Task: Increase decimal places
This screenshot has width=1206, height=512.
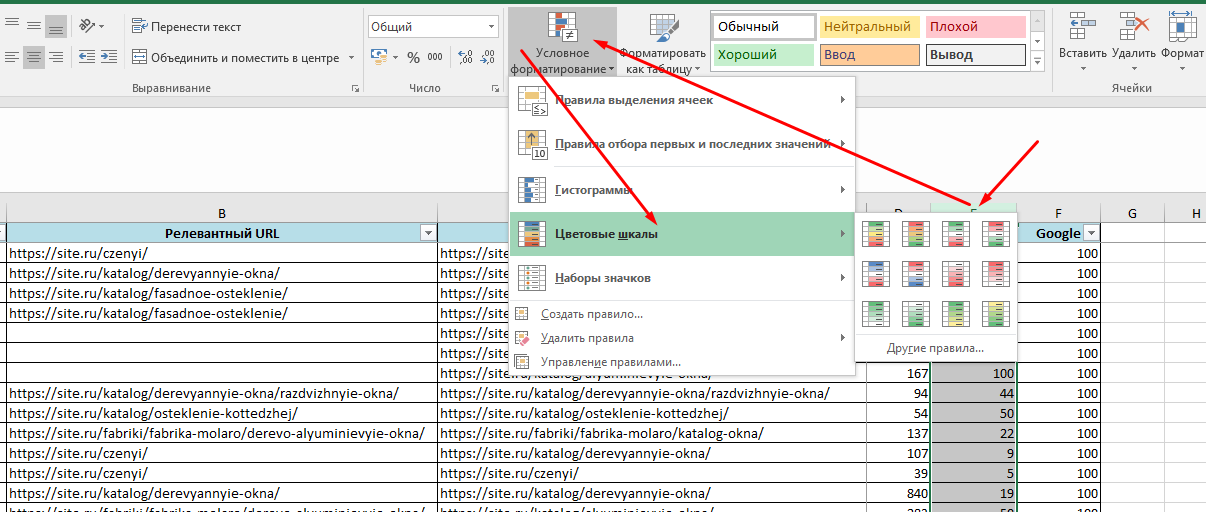Action: (x=465, y=57)
